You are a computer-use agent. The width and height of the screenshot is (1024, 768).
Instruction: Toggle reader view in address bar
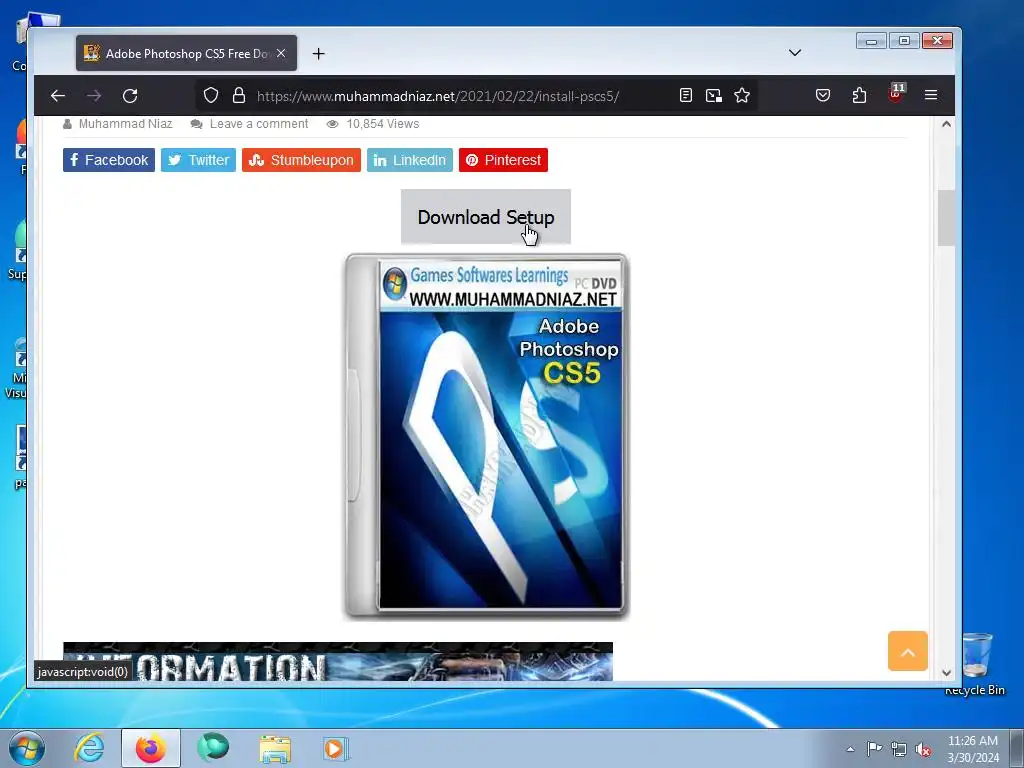coord(685,95)
